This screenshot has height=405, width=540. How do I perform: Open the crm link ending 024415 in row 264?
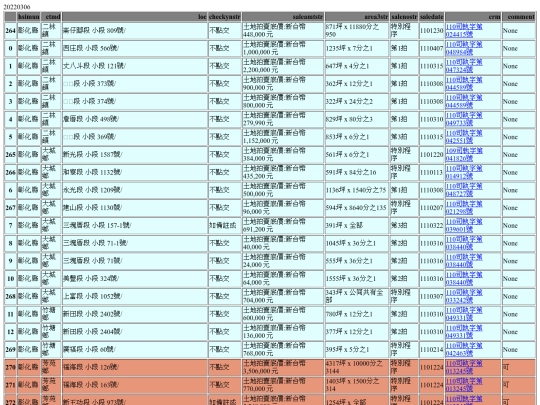click(464, 30)
